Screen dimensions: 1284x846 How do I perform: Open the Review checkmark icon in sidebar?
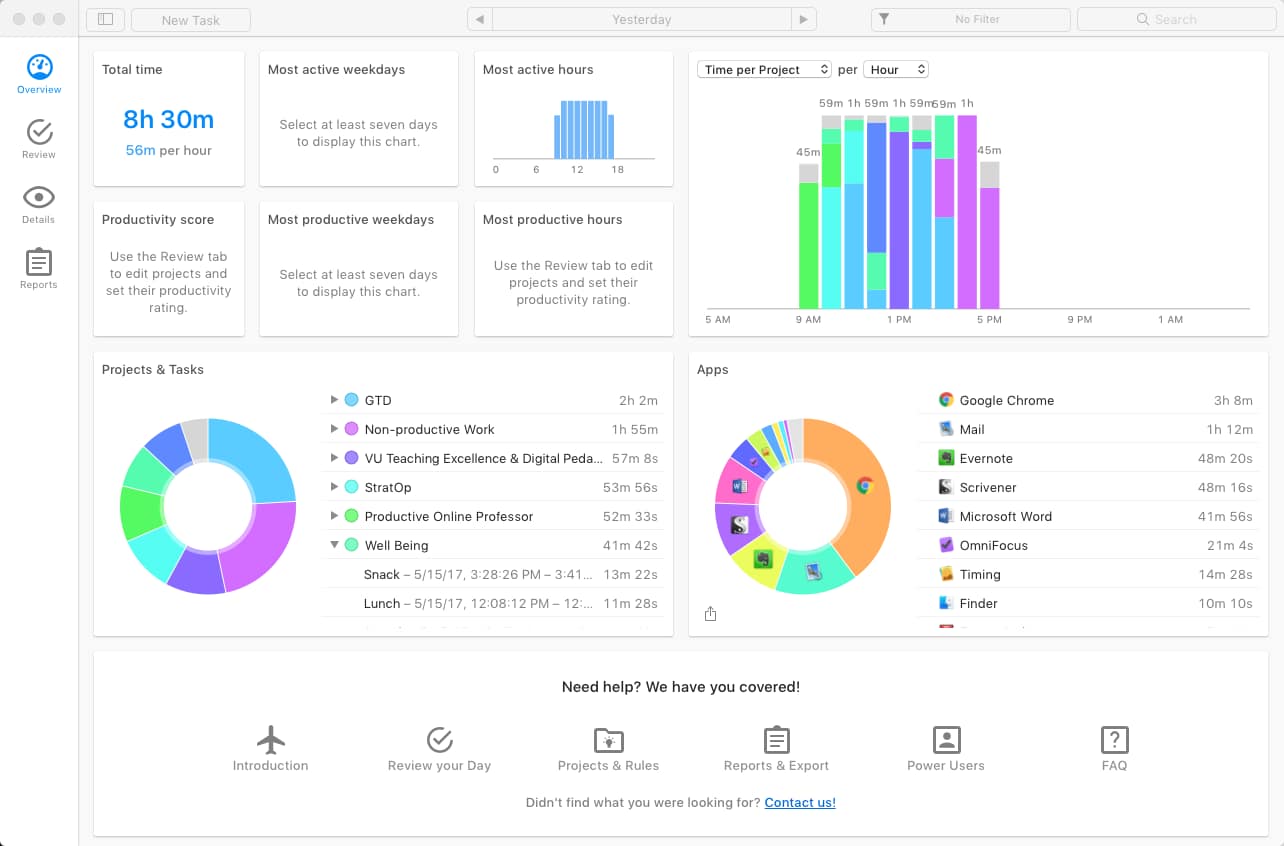39,133
